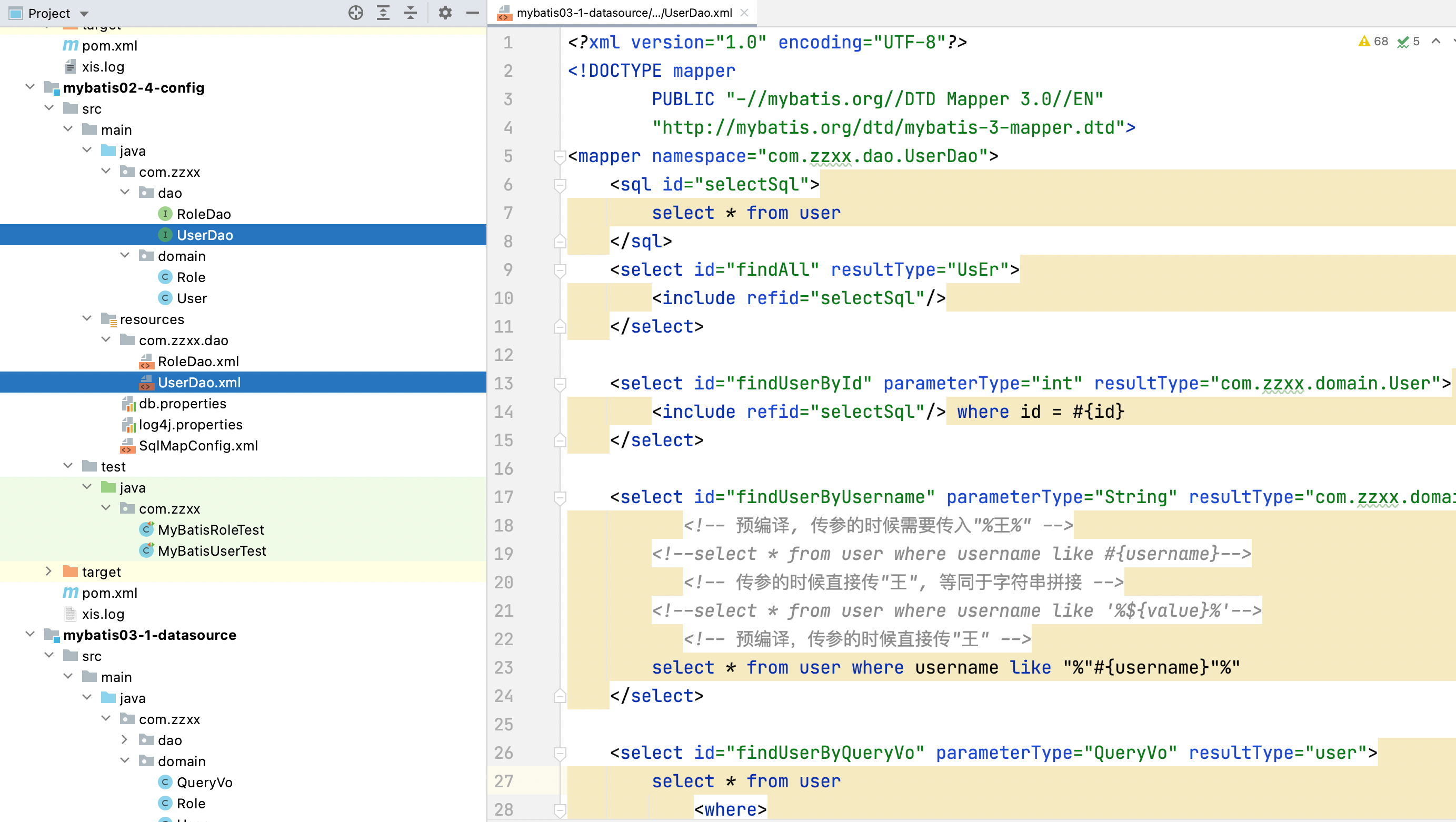The height and width of the screenshot is (822, 1456).
Task: Collapse the domain package under mybatis02-4-config
Action: click(x=125, y=255)
